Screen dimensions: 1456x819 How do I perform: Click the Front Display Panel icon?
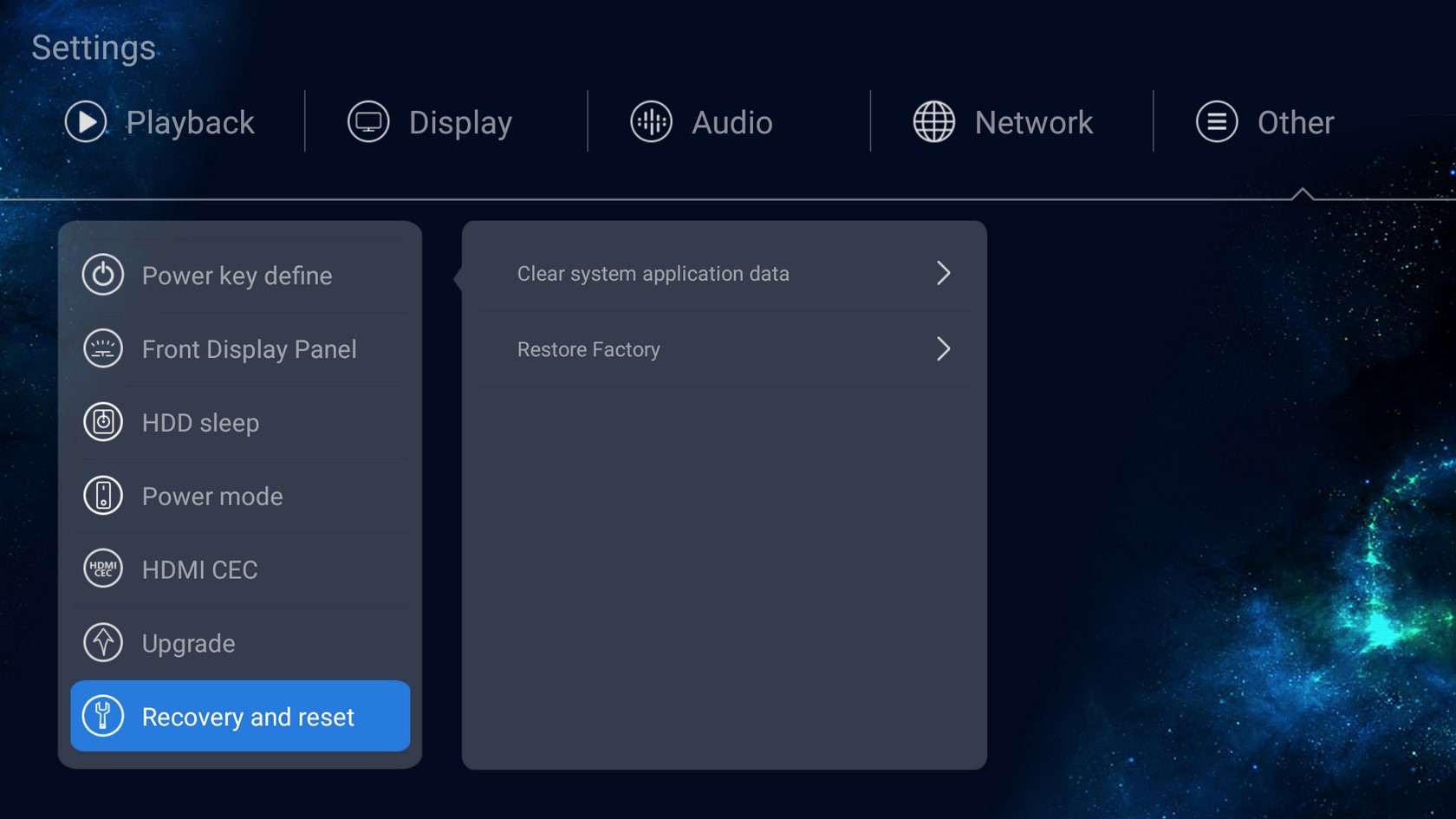103,349
